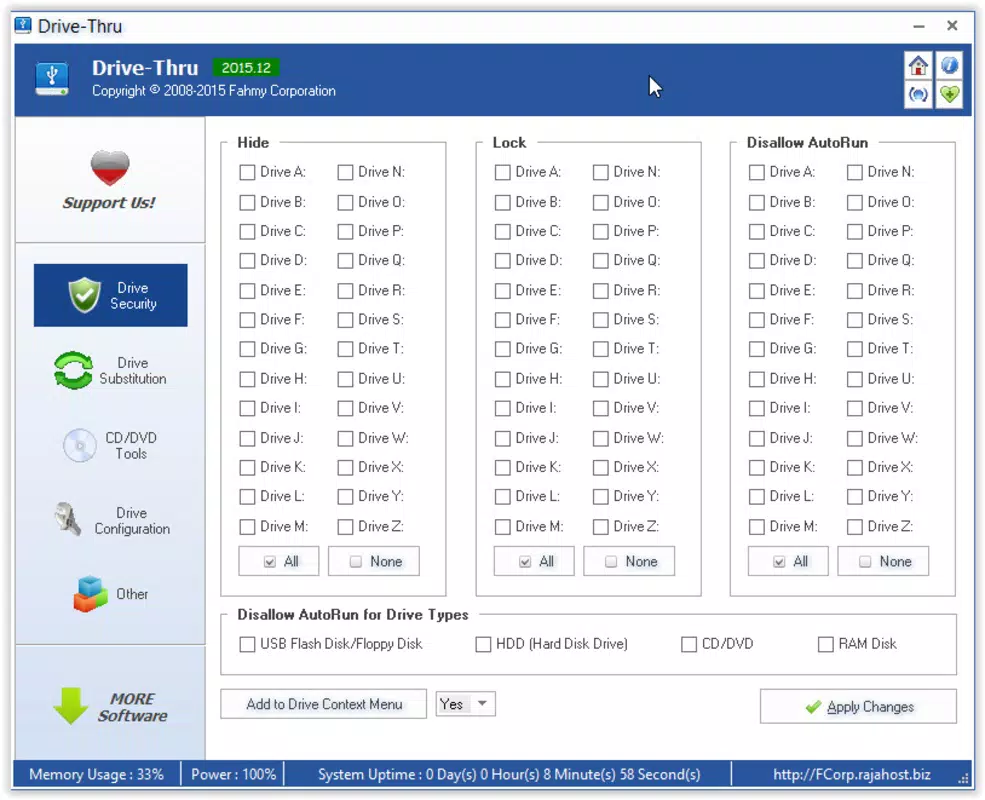Select All drives in Hide group
This screenshot has height=800, width=985.
point(278,561)
